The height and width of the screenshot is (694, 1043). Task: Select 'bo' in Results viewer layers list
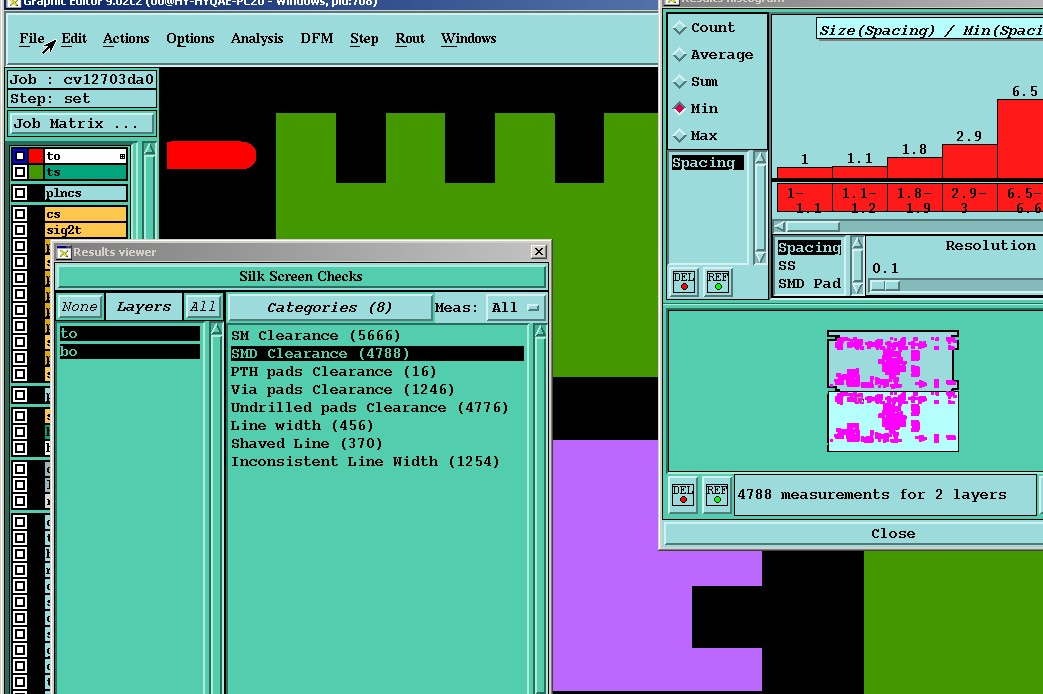pos(130,351)
